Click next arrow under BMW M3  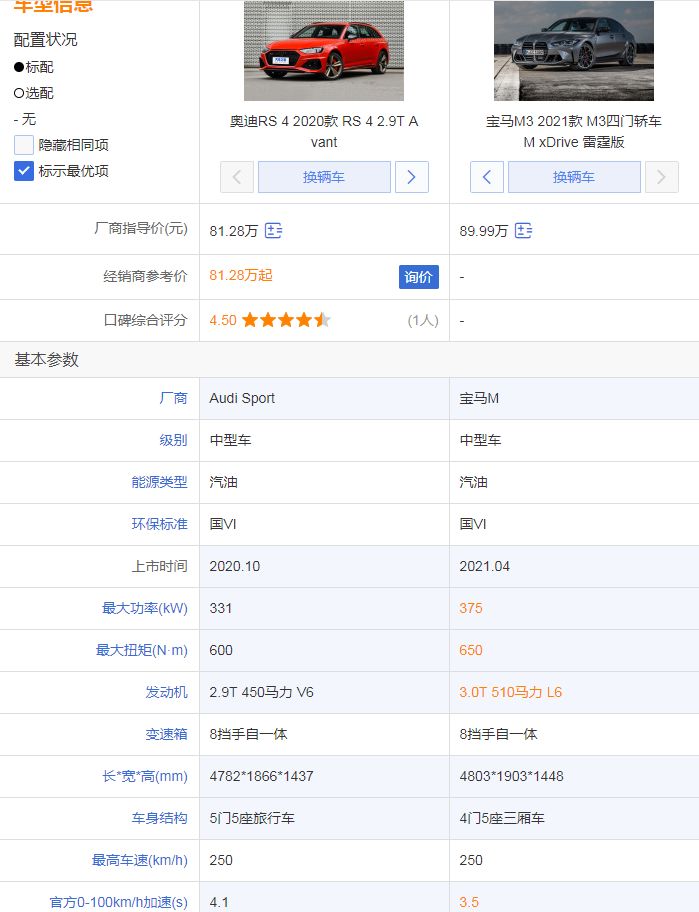point(662,177)
